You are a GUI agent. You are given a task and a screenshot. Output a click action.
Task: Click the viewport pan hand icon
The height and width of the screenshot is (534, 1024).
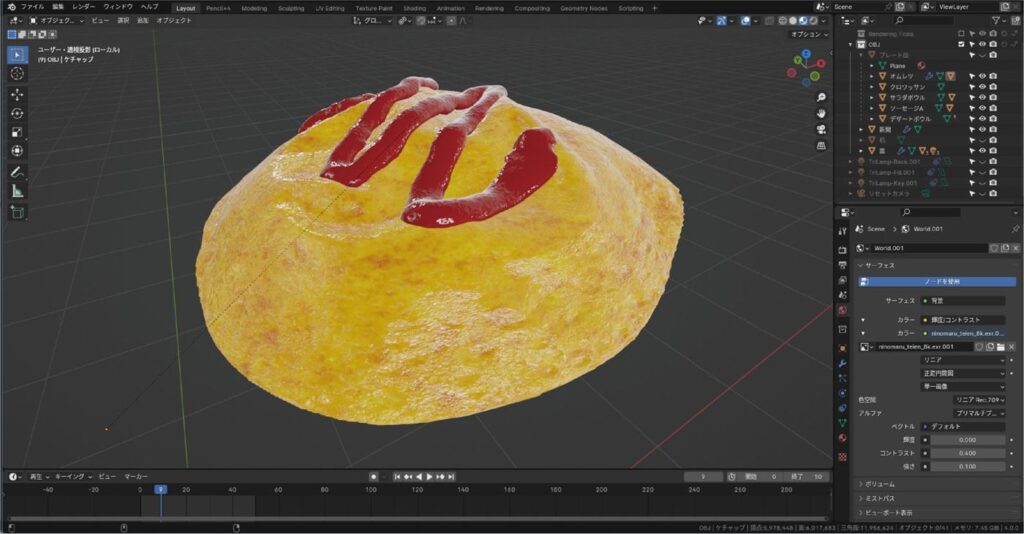[x=821, y=114]
